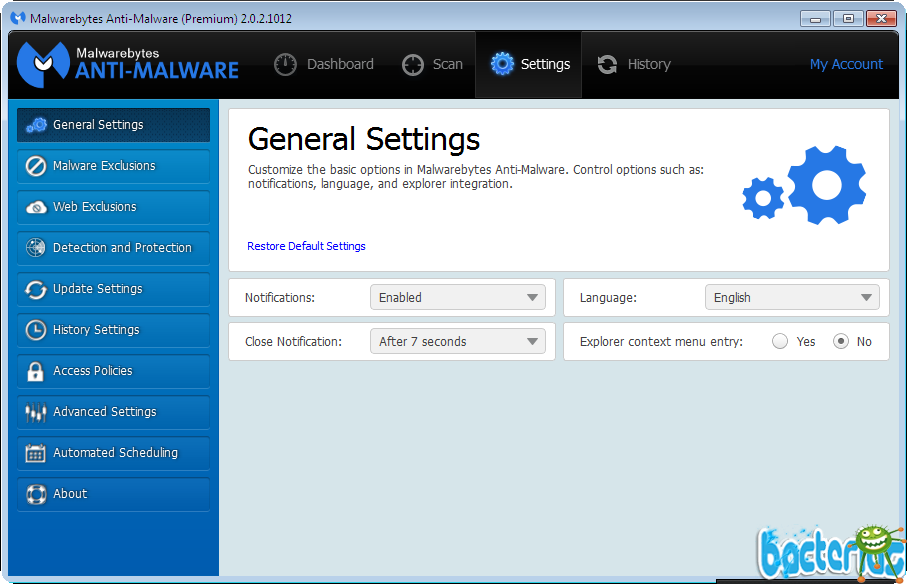The width and height of the screenshot is (907, 584).
Task: Click the Advanced Settings sliders icon
Action: 35,412
